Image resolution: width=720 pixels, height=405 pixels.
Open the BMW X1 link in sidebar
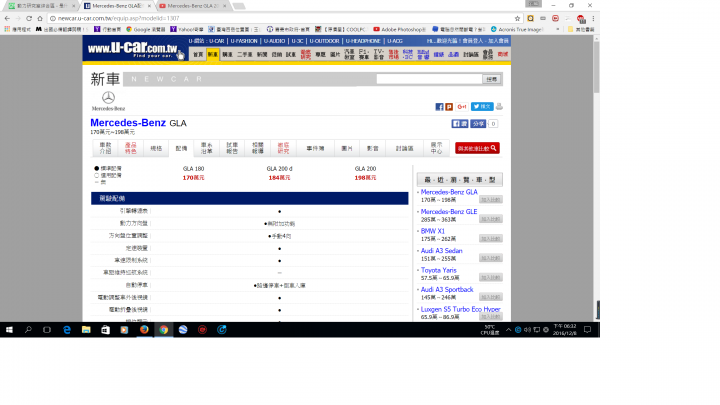point(433,231)
